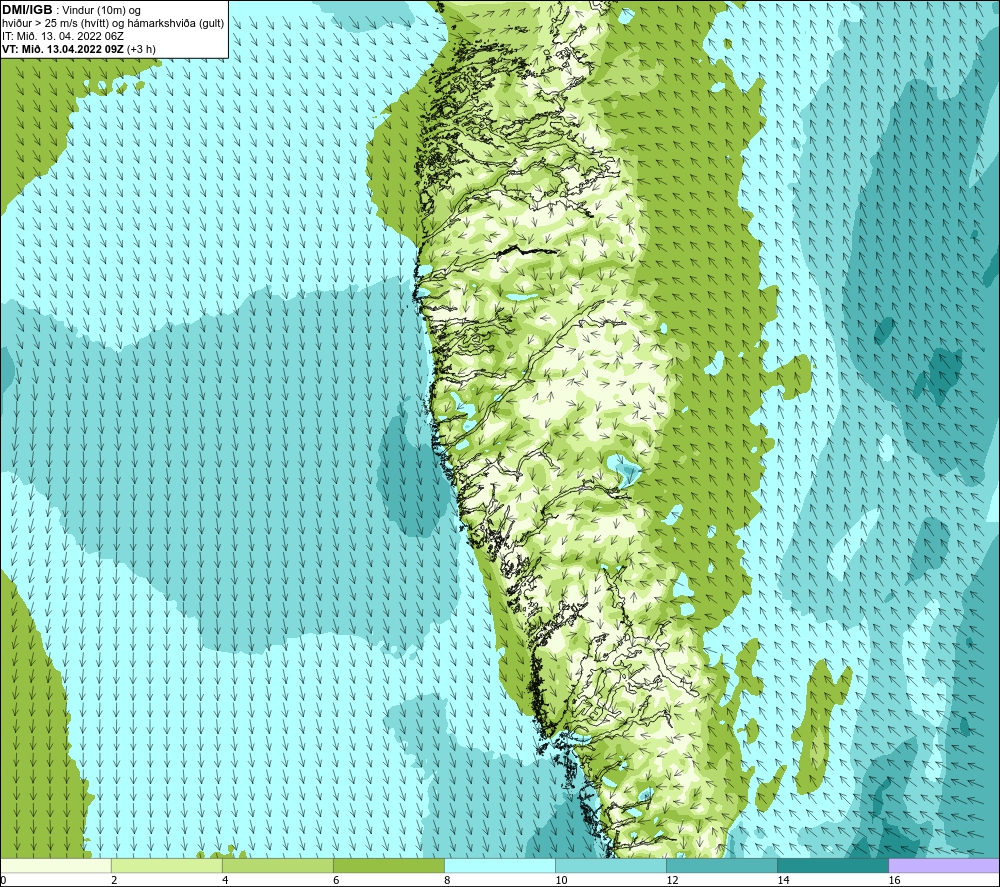Screen dimensions: 1000x887
Task: Click the "hviður > 25 m/s (hvítt)" line
Action: pos(55,24)
